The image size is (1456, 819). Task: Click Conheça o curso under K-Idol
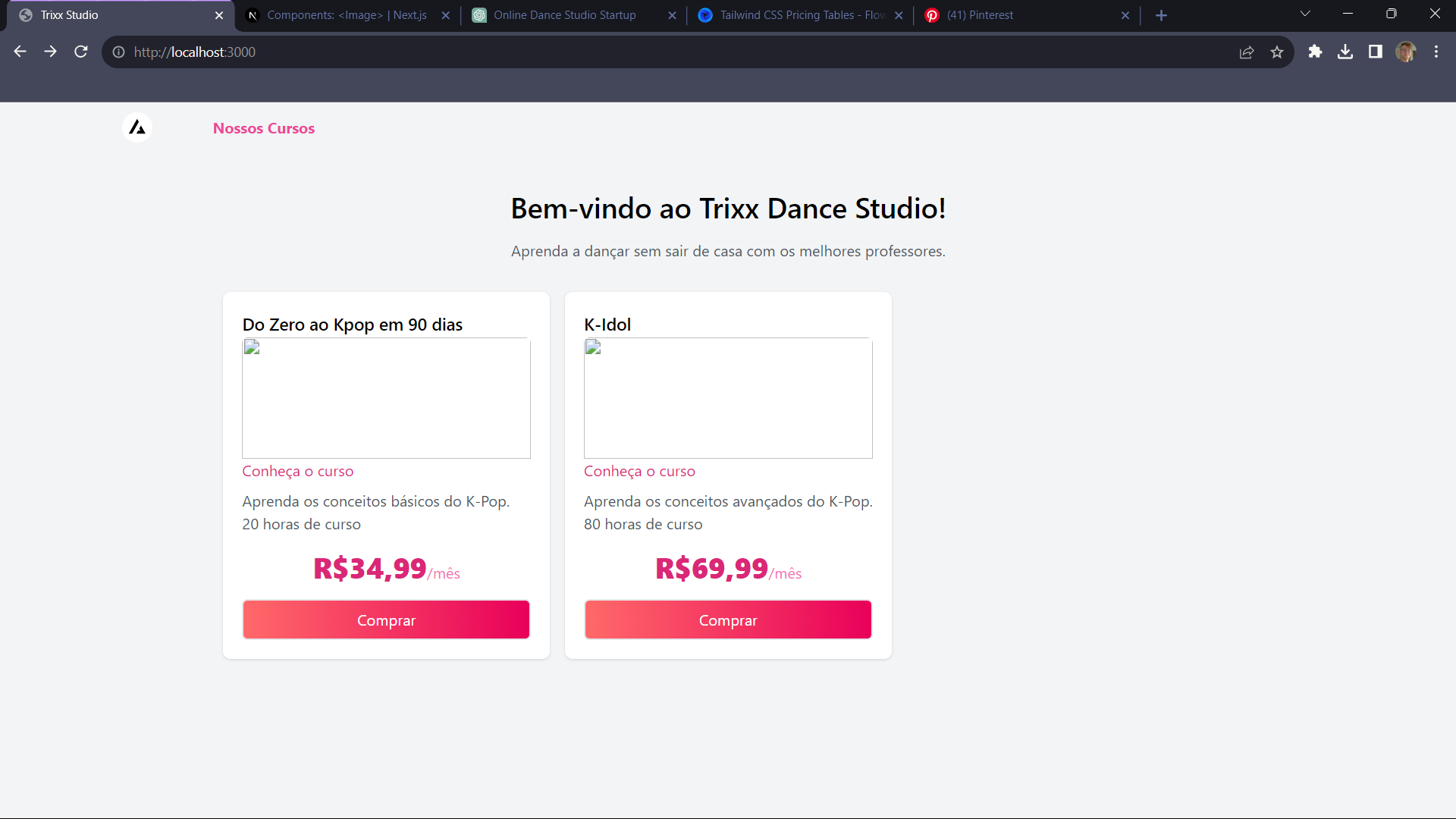click(639, 471)
